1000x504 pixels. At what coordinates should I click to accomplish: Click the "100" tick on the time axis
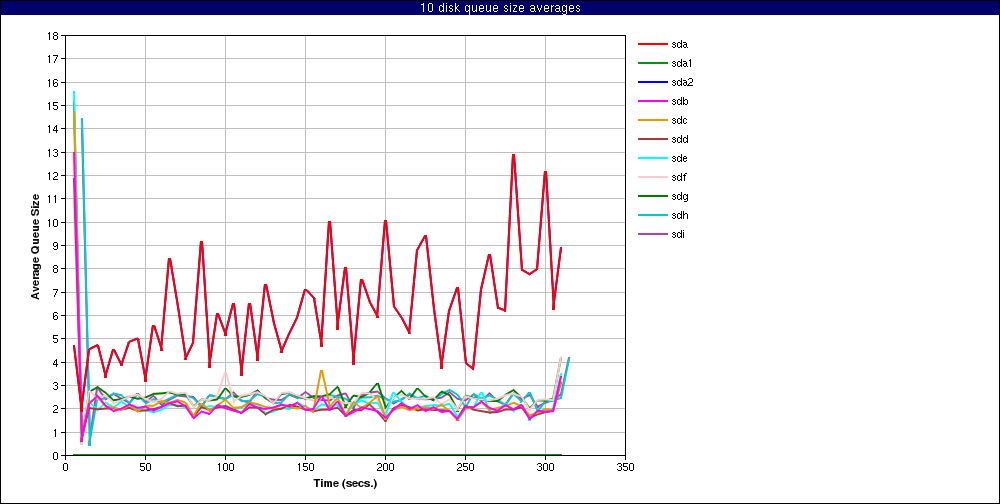pyautogui.click(x=225, y=467)
